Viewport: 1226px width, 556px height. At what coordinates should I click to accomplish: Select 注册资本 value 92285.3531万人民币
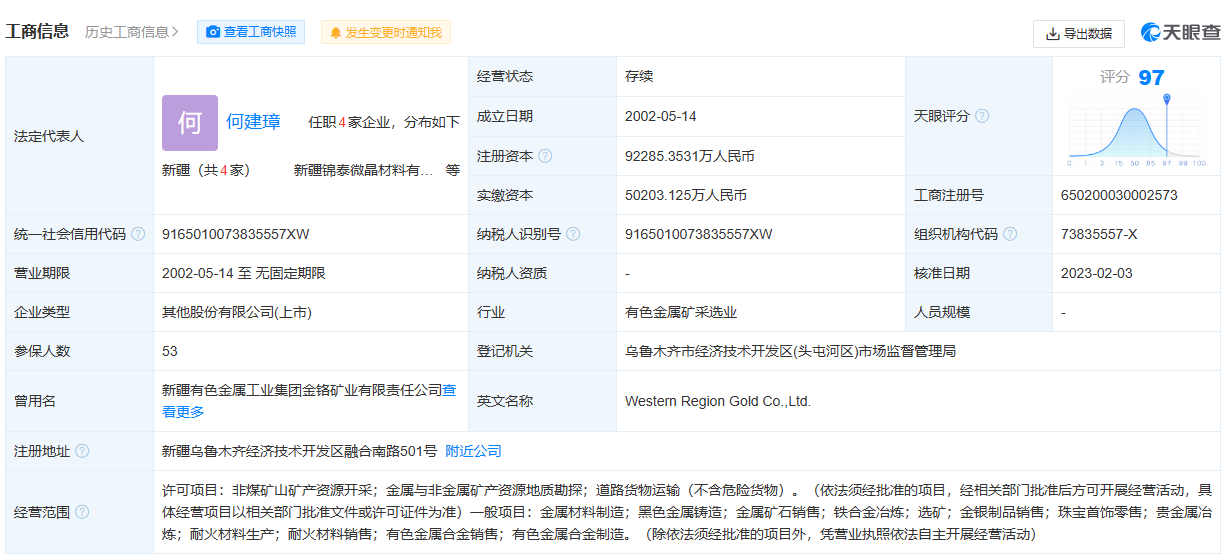690,156
